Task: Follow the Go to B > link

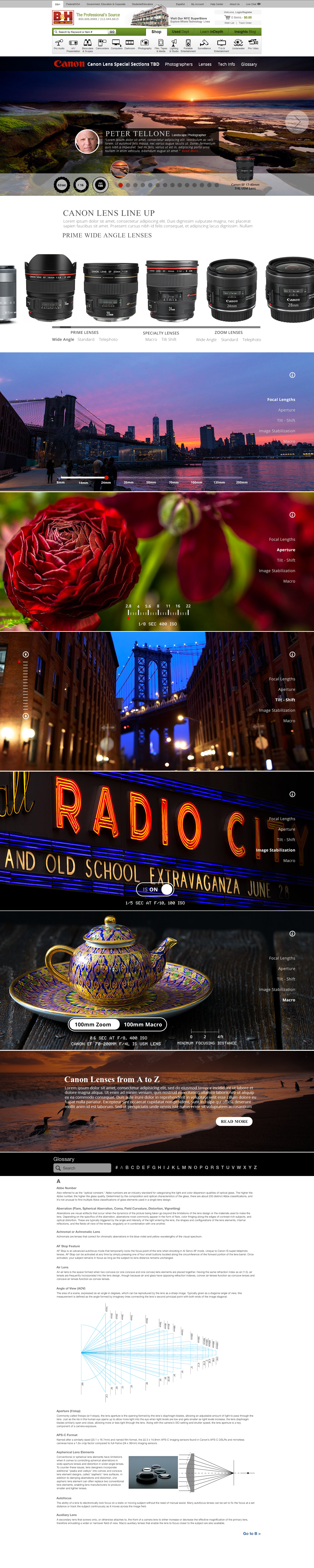Action: [252, 1533]
